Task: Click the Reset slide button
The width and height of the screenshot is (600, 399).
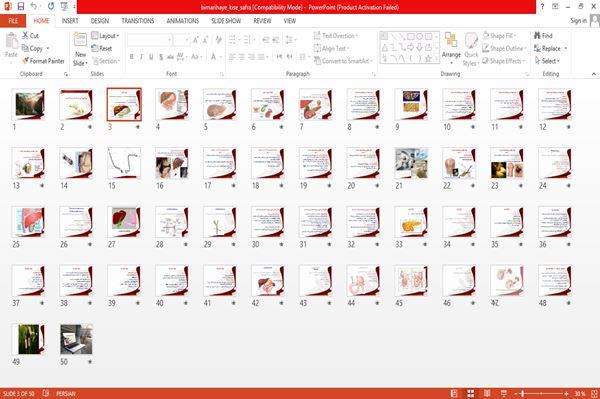Action: pos(102,48)
